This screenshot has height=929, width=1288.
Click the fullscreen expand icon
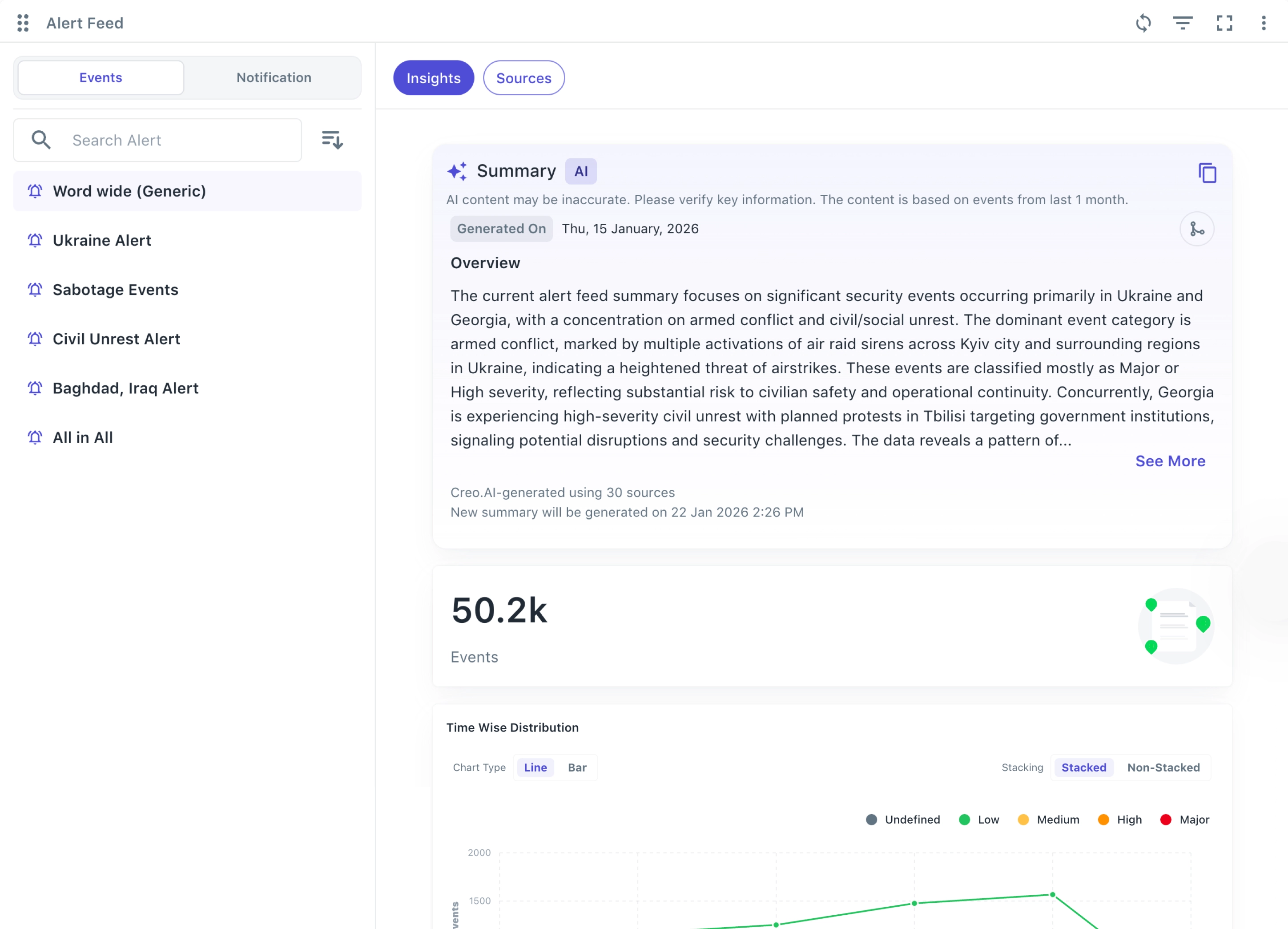click(1224, 23)
